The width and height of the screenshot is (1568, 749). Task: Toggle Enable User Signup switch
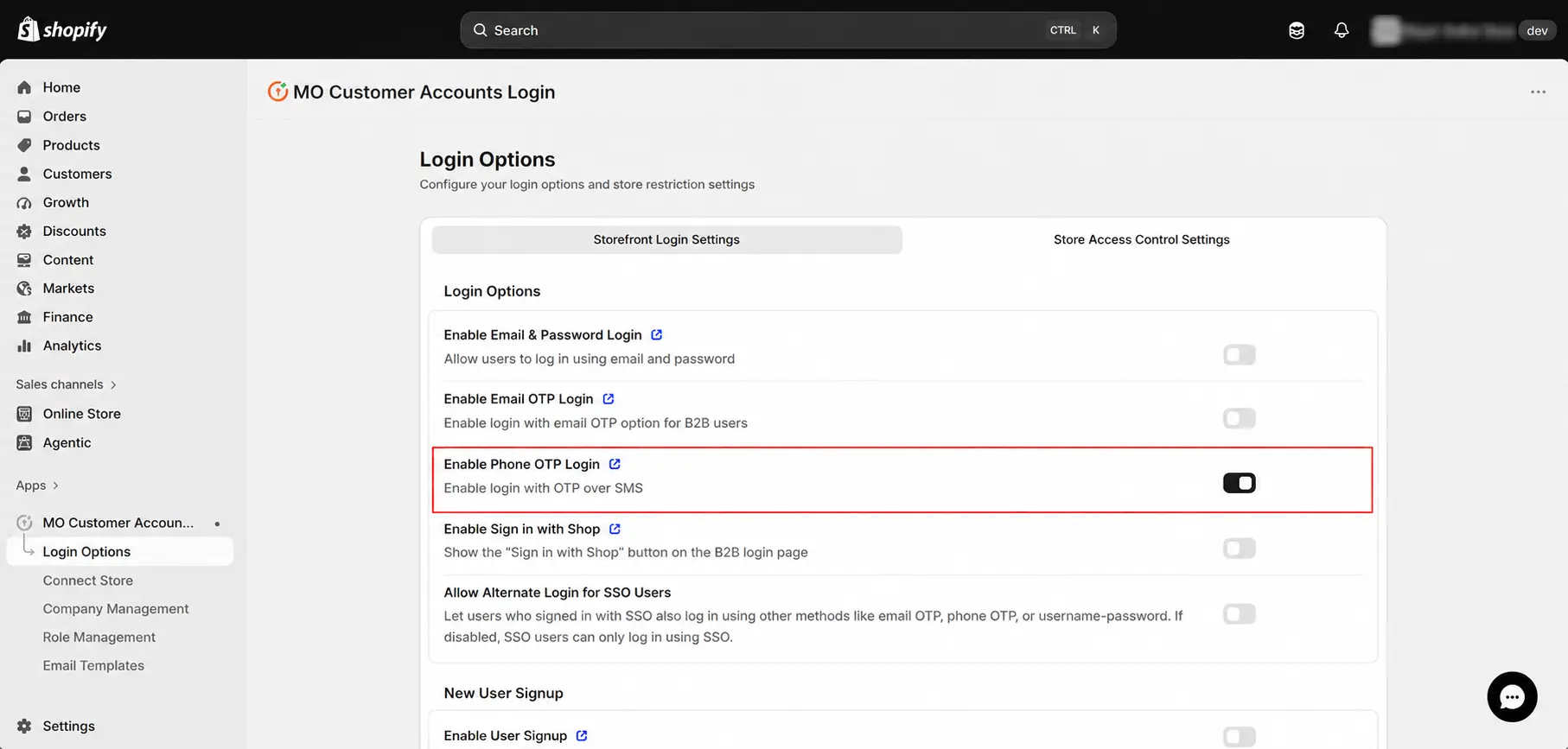click(1239, 736)
